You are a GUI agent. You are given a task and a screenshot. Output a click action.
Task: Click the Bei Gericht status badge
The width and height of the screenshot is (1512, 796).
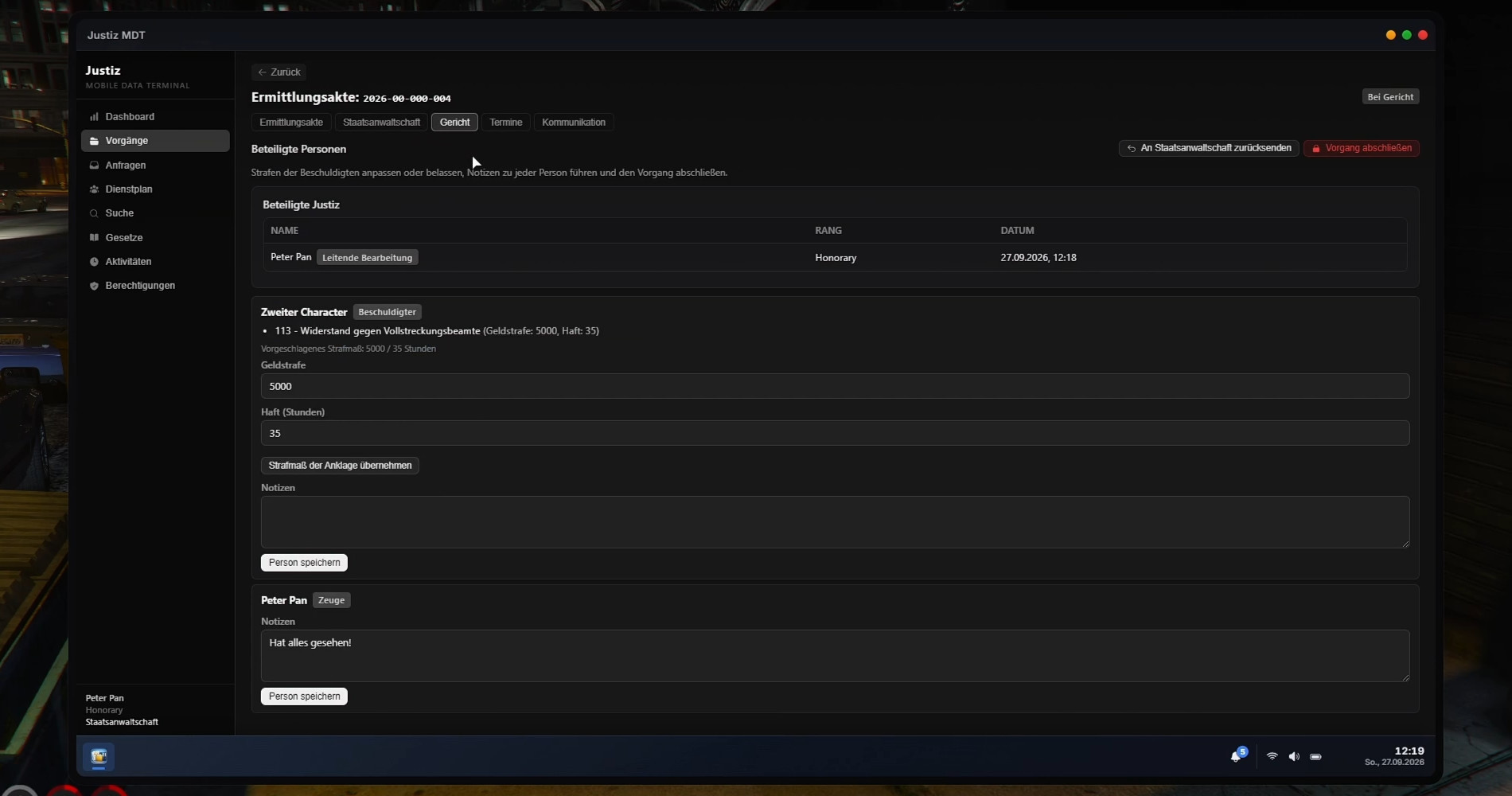[x=1390, y=97]
